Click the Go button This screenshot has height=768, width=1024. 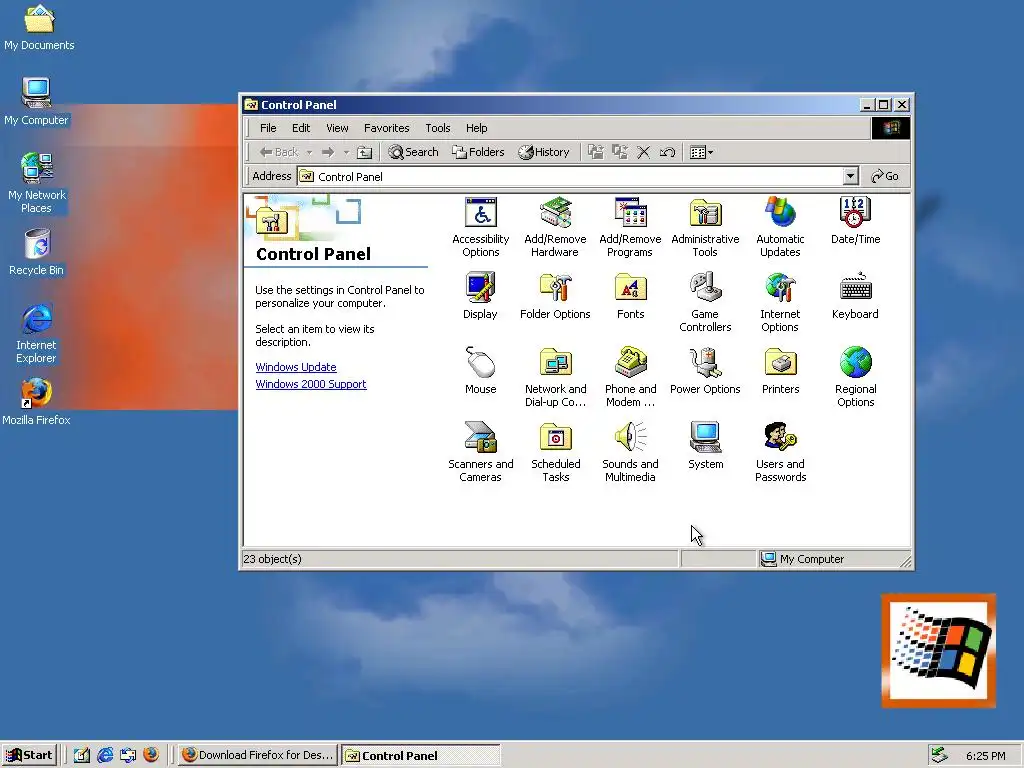885,176
